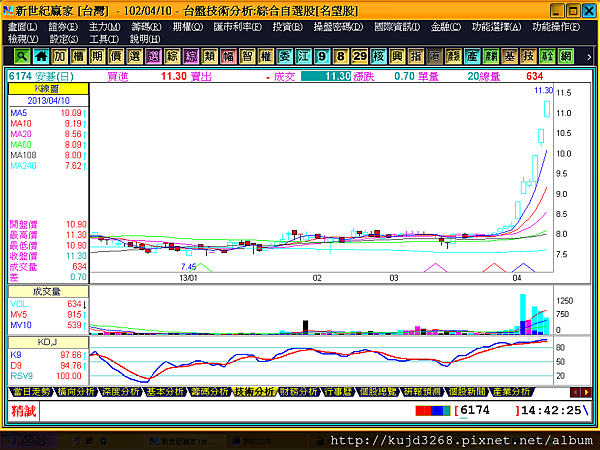Viewport: 600px width, 450px height.
Task: Switch to the 產業分析 tab
Action: coord(512,392)
